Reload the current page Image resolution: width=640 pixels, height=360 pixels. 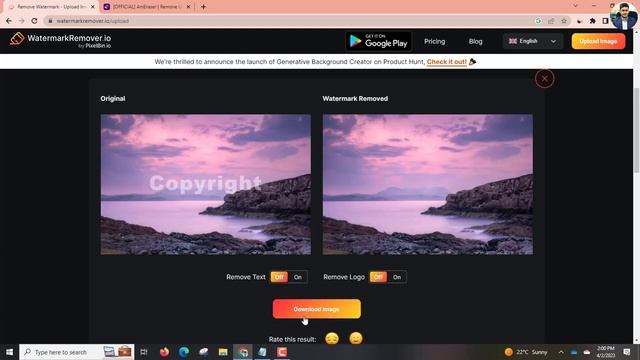tap(34, 21)
